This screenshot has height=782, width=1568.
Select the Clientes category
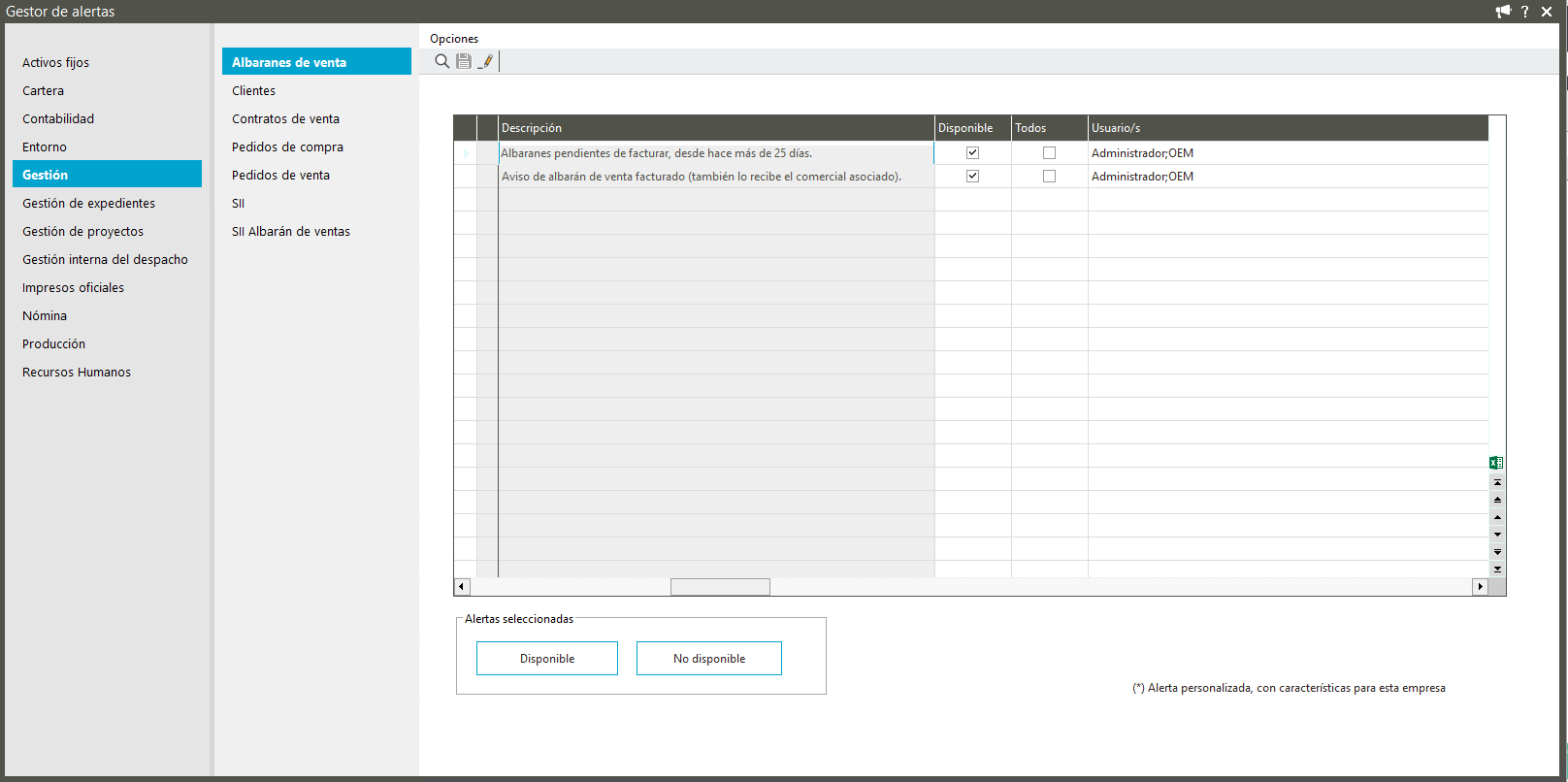click(316, 90)
